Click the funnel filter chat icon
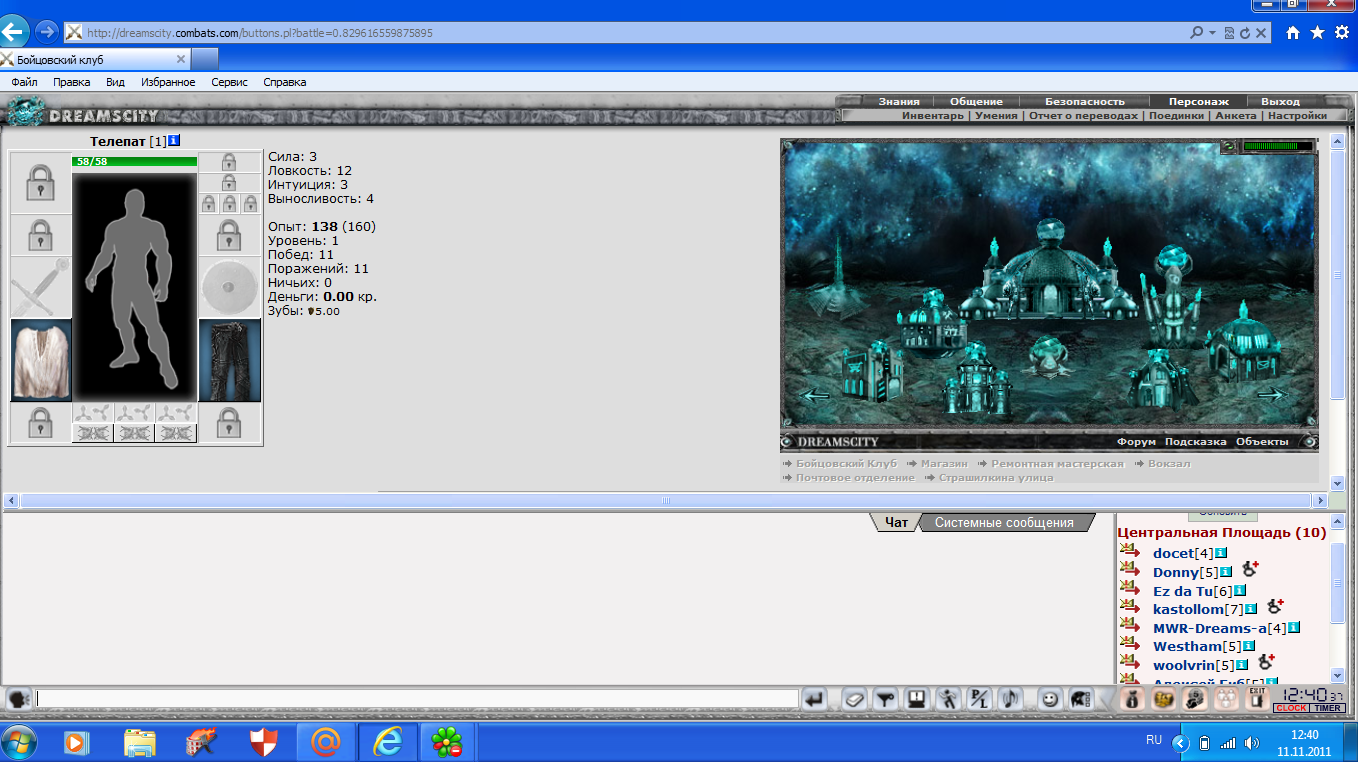 (884, 699)
